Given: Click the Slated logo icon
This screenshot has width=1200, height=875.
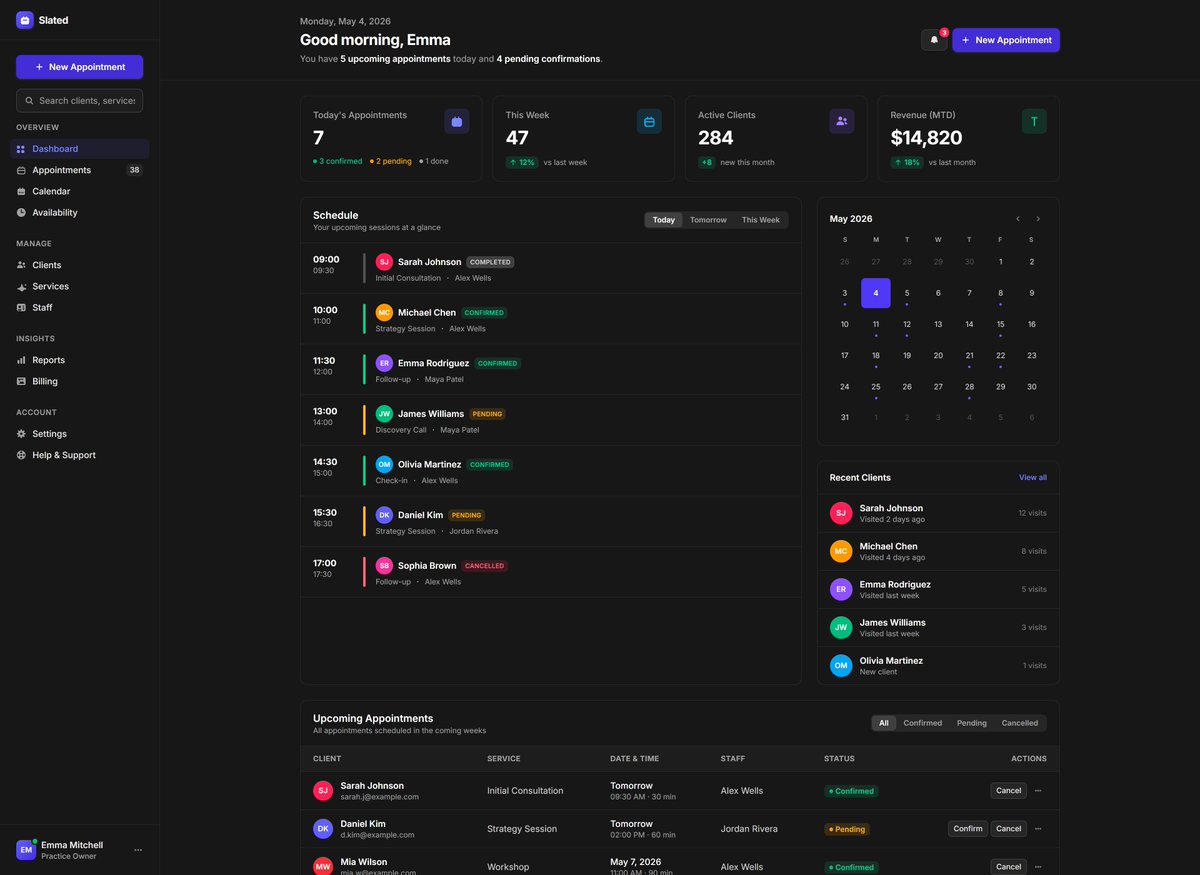Looking at the screenshot, I should (25, 19).
